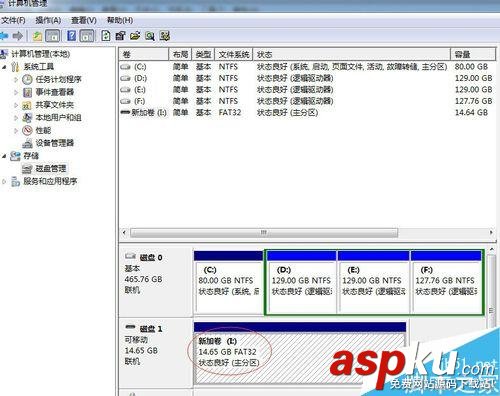Click the 127.76 GB capacity cell
Viewport: 500px width, 396px height.
(x=474, y=101)
